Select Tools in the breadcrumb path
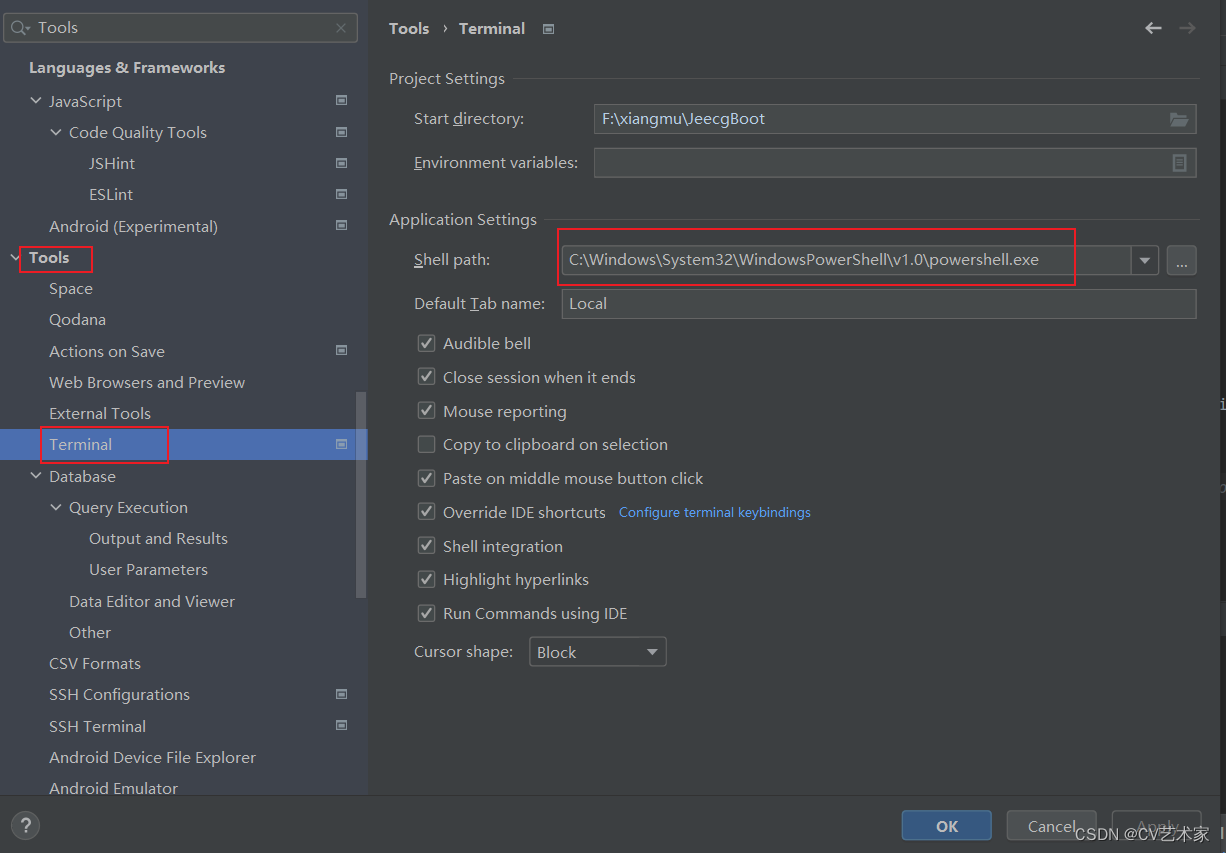 (409, 28)
